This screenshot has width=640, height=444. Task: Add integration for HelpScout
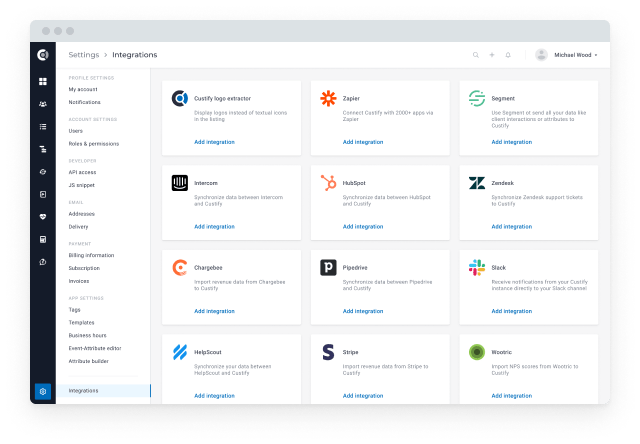(x=214, y=396)
